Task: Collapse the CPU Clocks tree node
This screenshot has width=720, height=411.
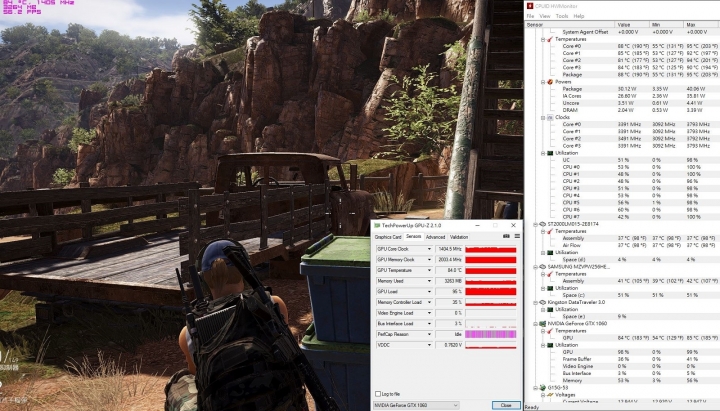Action: click(x=543, y=118)
